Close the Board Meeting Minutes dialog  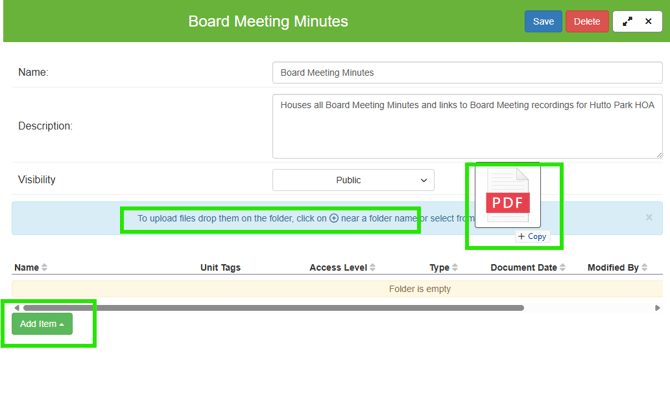pos(648,21)
